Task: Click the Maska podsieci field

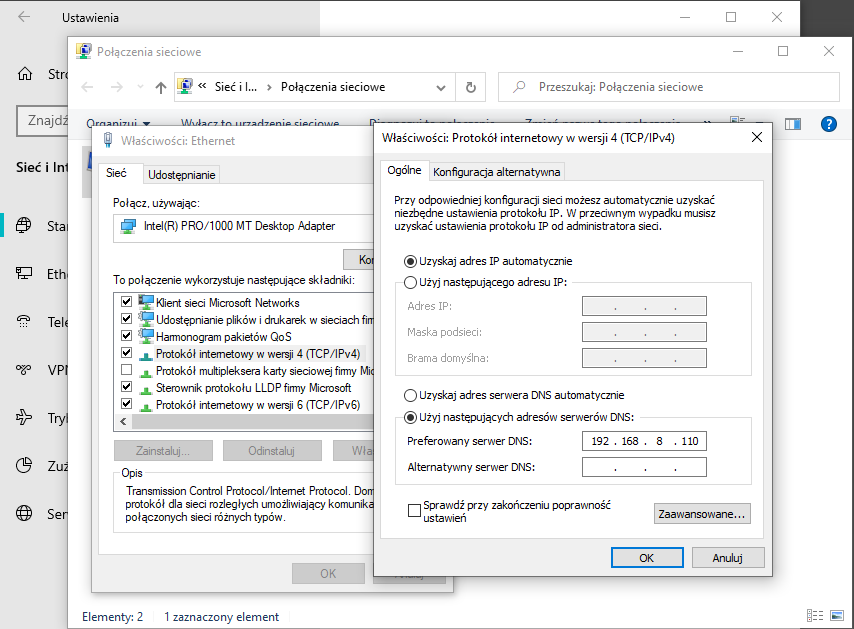Action: tap(644, 332)
